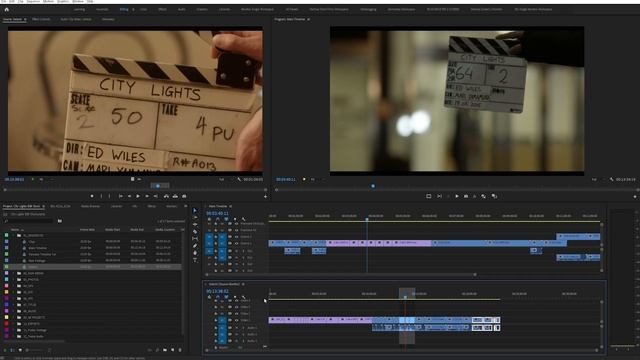Mute Audio 3 track in Selects timeline
Screen dimensions: 640x360
pyautogui.click(x=236, y=341)
